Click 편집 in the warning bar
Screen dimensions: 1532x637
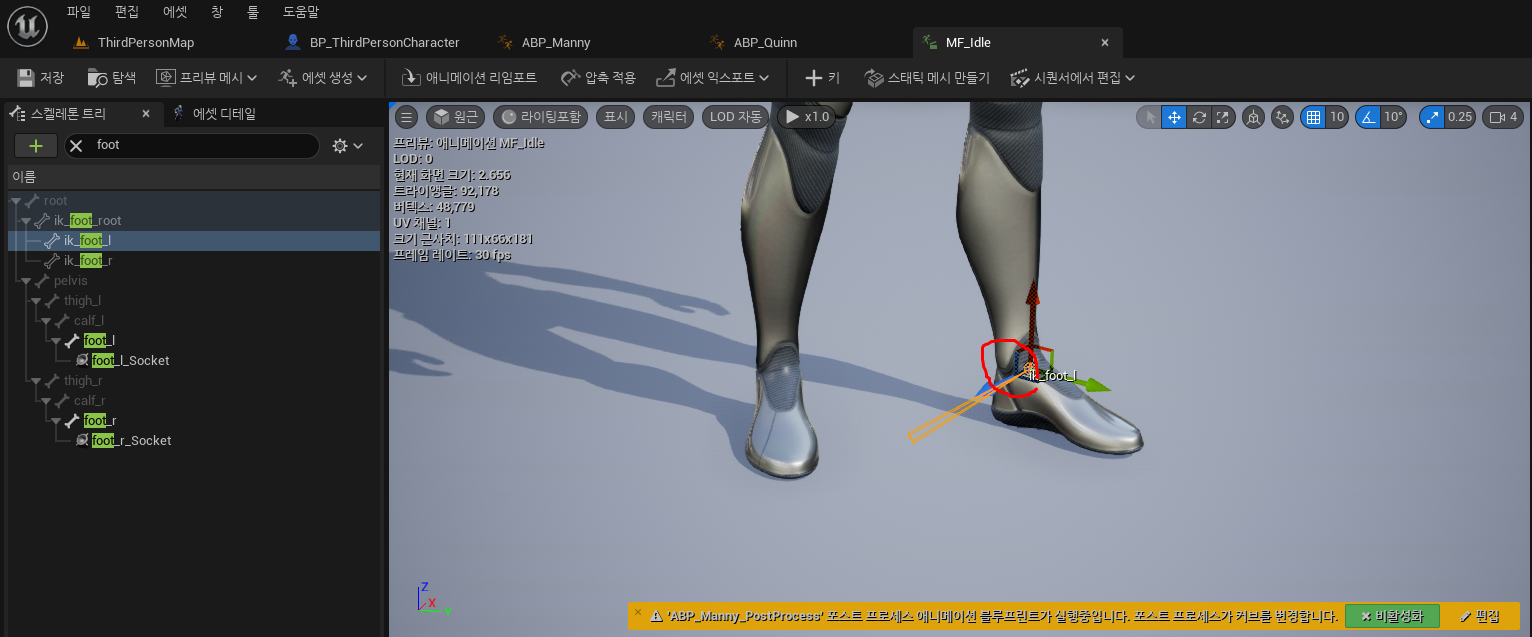click(x=1480, y=616)
